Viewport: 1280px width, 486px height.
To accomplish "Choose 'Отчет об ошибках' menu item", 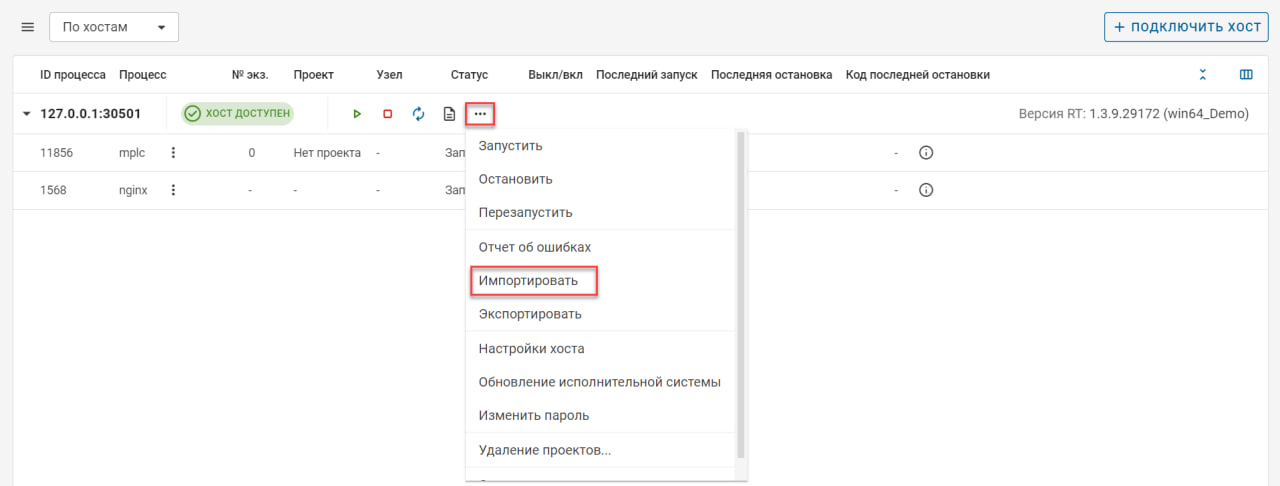I will pyautogui.click(x=601, y=247).
